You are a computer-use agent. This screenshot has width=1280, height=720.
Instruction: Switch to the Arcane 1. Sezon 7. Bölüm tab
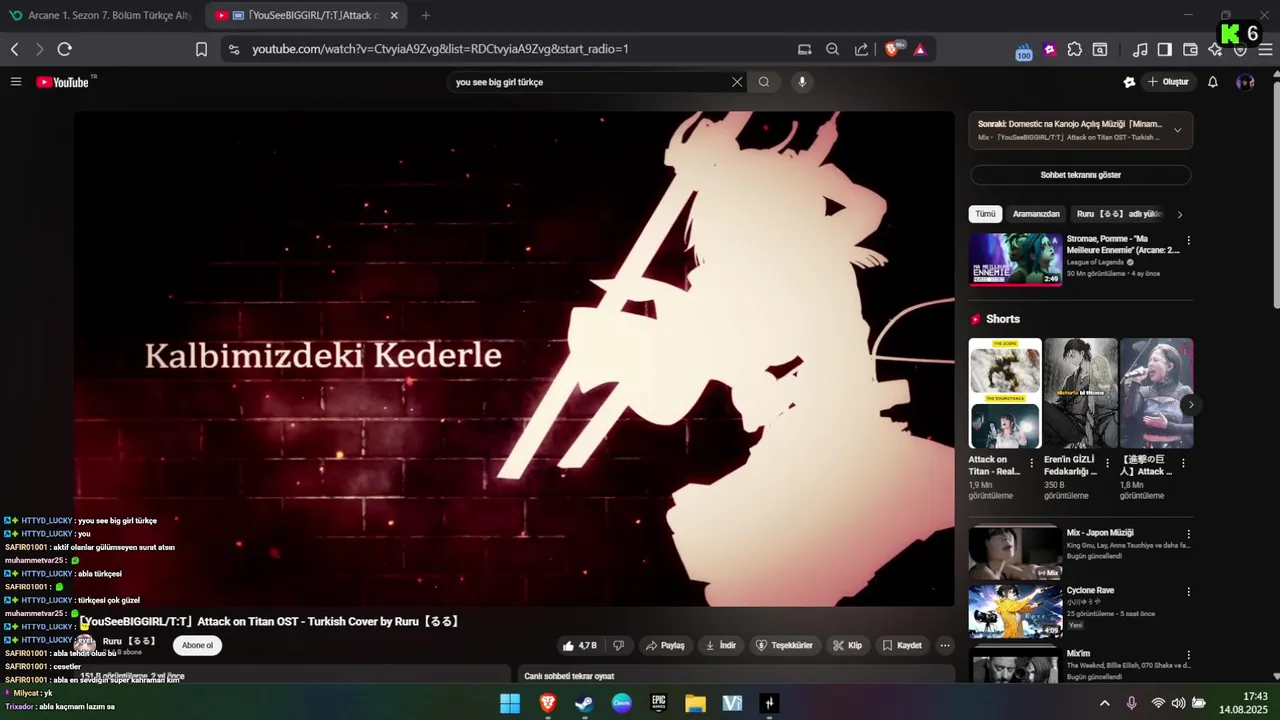(x=100, y=15)
